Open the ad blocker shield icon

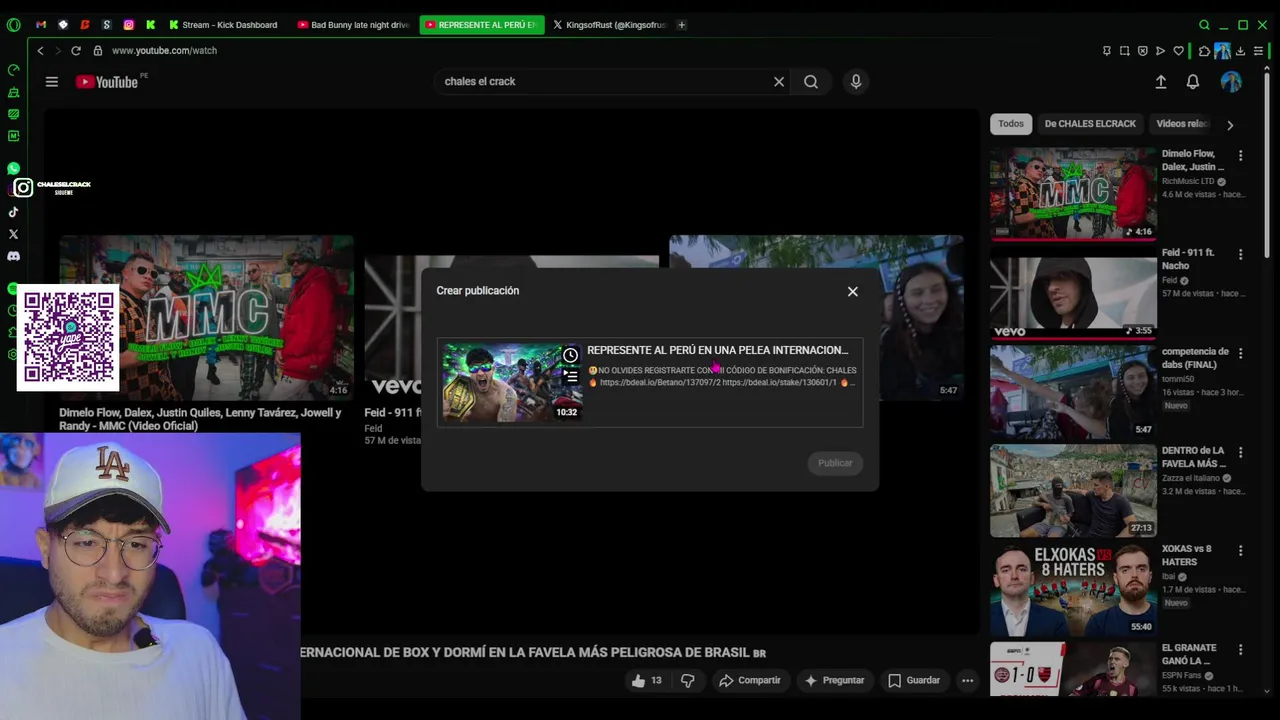click(1142, 51)
